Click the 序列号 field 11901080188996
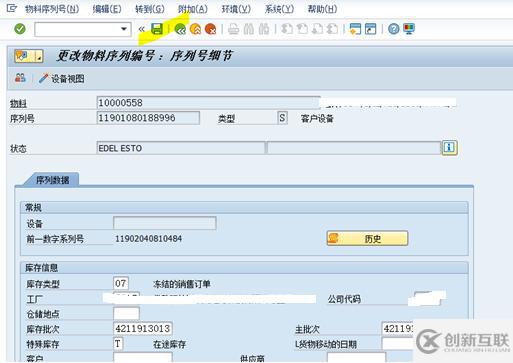513x363 pixels. tap(148, 118)
